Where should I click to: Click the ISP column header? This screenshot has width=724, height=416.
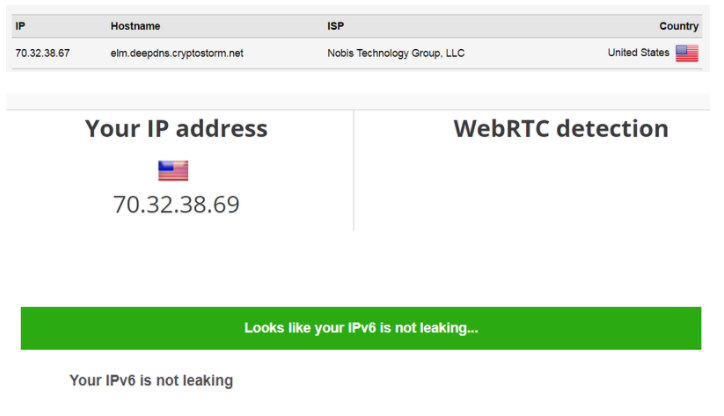[336, 26]
